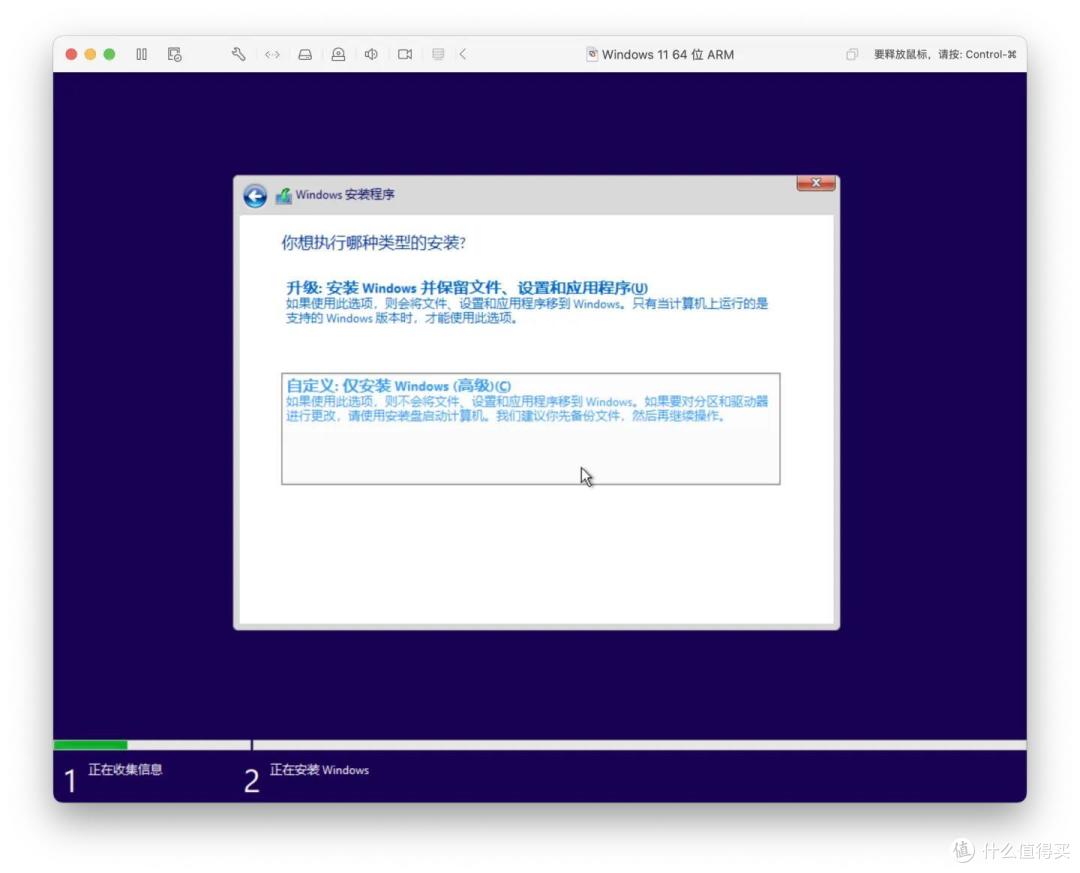Click the camera device toolbar icon
This screenshot has width=1080, height=873.
point(338,54)
